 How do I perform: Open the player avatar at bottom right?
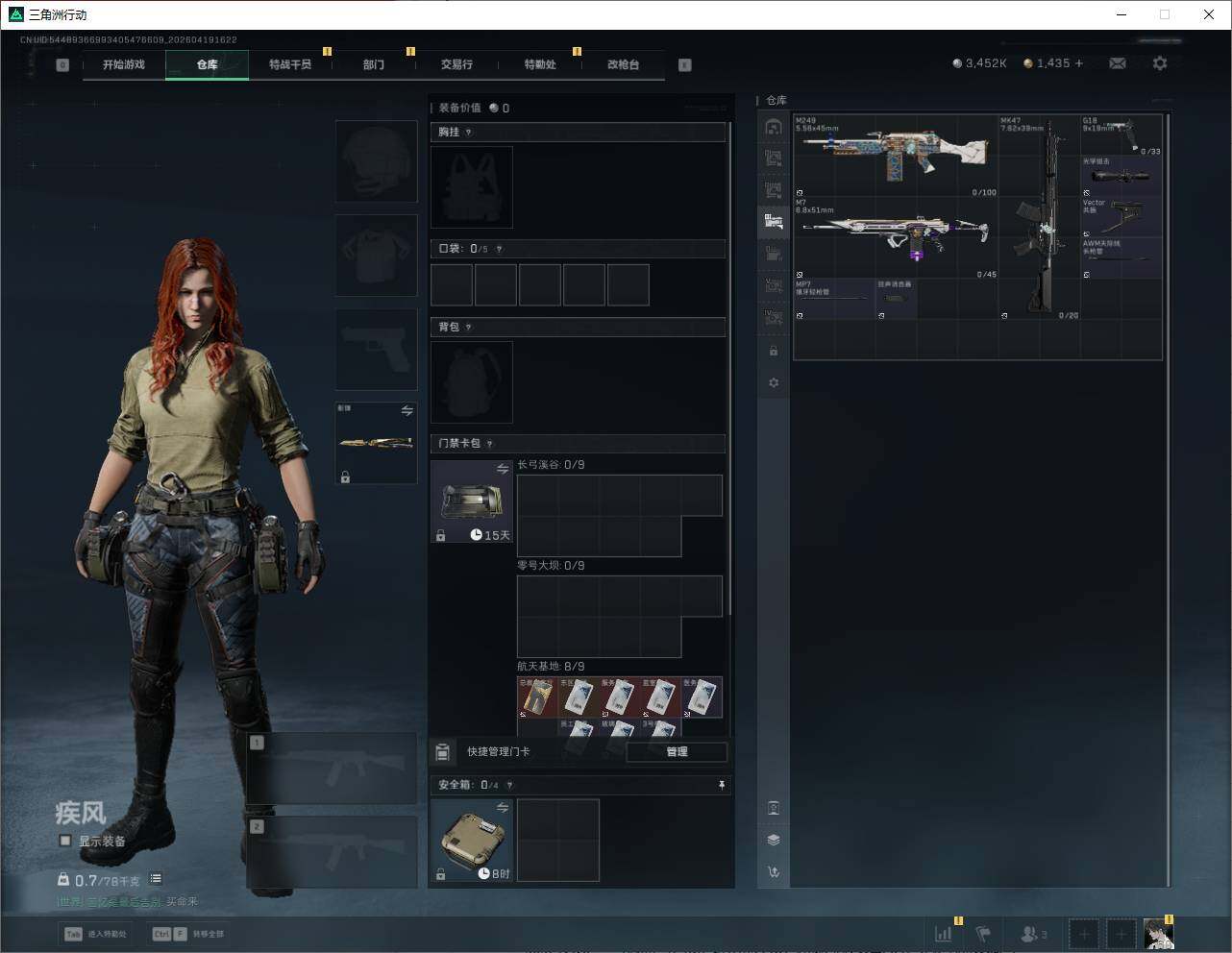click(x=1158, y=934)
